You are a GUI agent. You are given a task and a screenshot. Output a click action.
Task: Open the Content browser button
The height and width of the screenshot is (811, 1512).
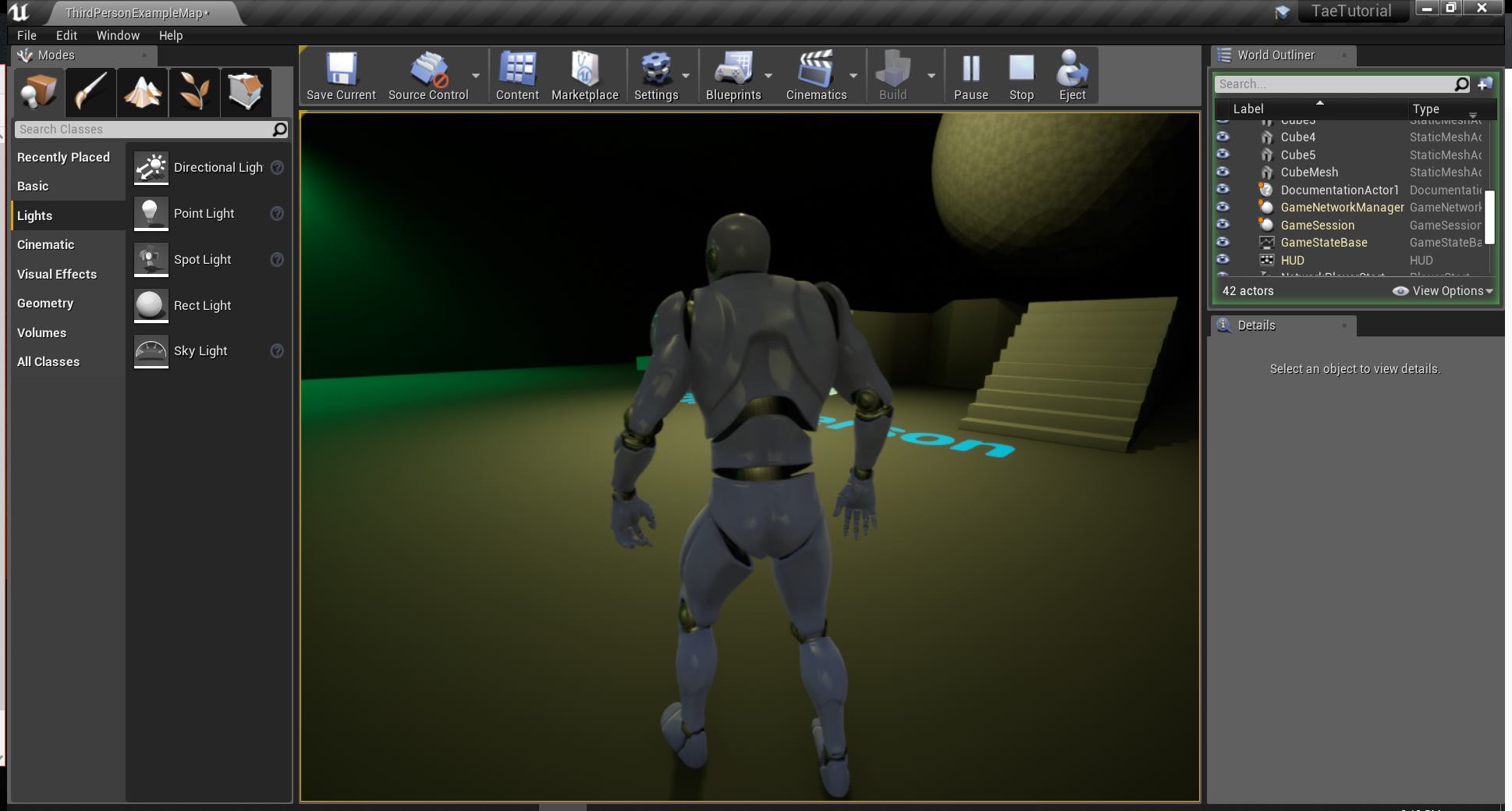coord(517,76)
